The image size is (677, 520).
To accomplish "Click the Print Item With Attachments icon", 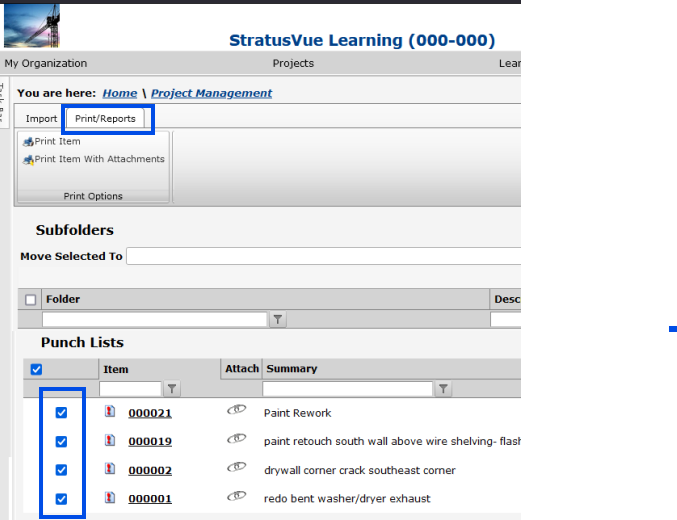I will 28,160.
